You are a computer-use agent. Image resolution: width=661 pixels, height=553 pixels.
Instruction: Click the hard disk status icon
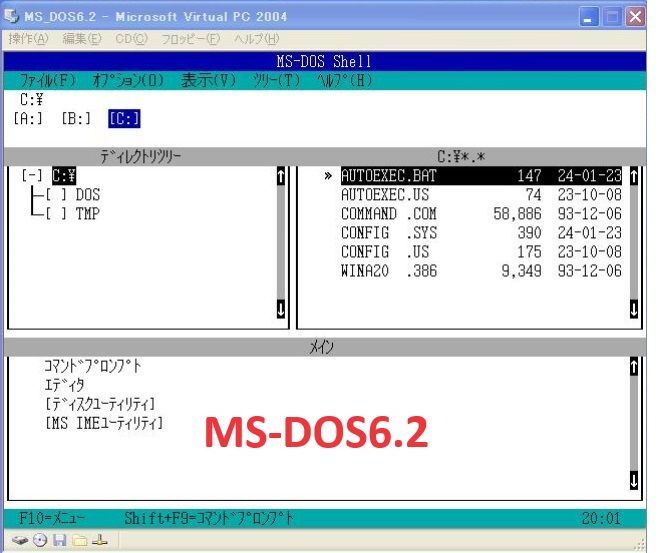coord(19,540)
